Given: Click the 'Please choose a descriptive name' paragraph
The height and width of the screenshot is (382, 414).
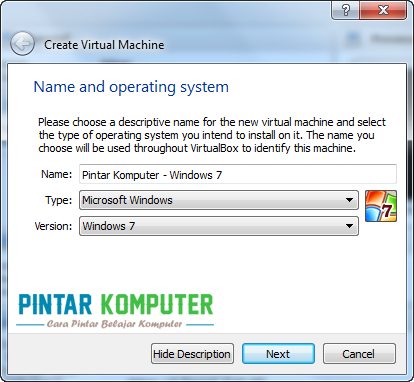Looking at the screenshot, I should 212,135.
